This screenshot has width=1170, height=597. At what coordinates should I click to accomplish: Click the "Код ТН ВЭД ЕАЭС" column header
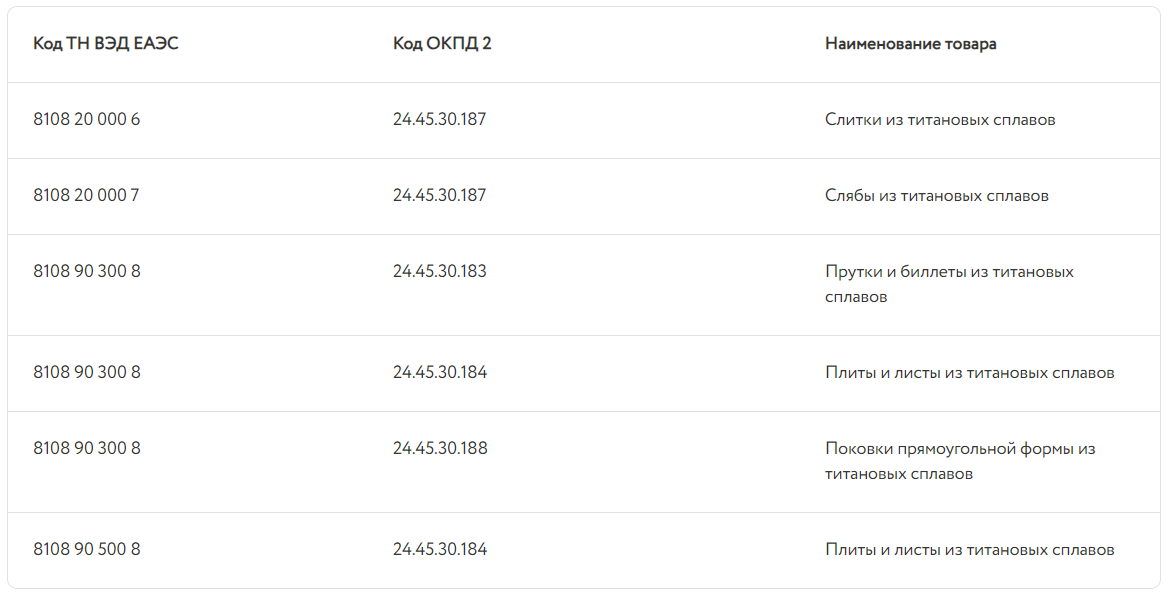click(106, 44)
